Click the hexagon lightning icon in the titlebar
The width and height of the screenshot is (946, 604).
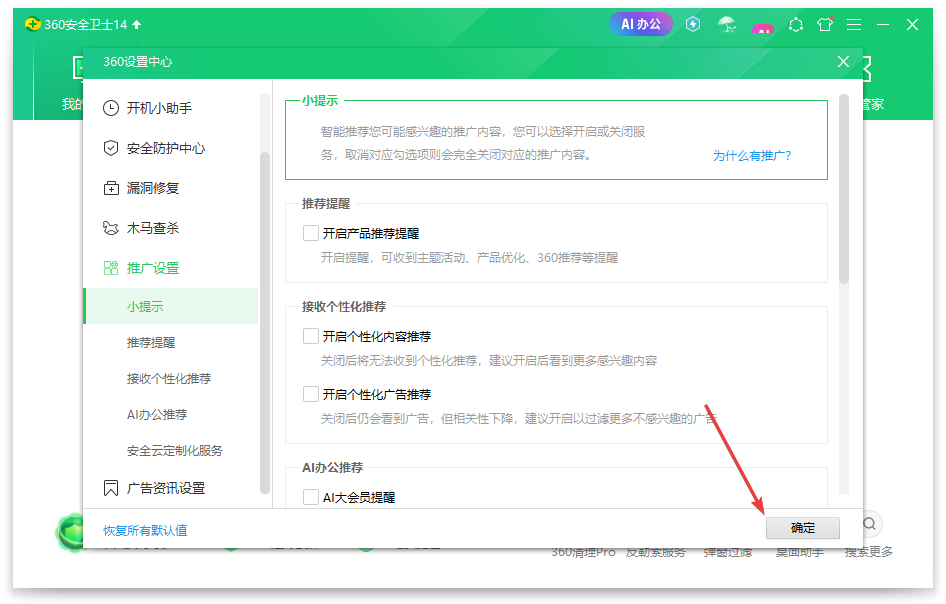click(x=693, y=24)
